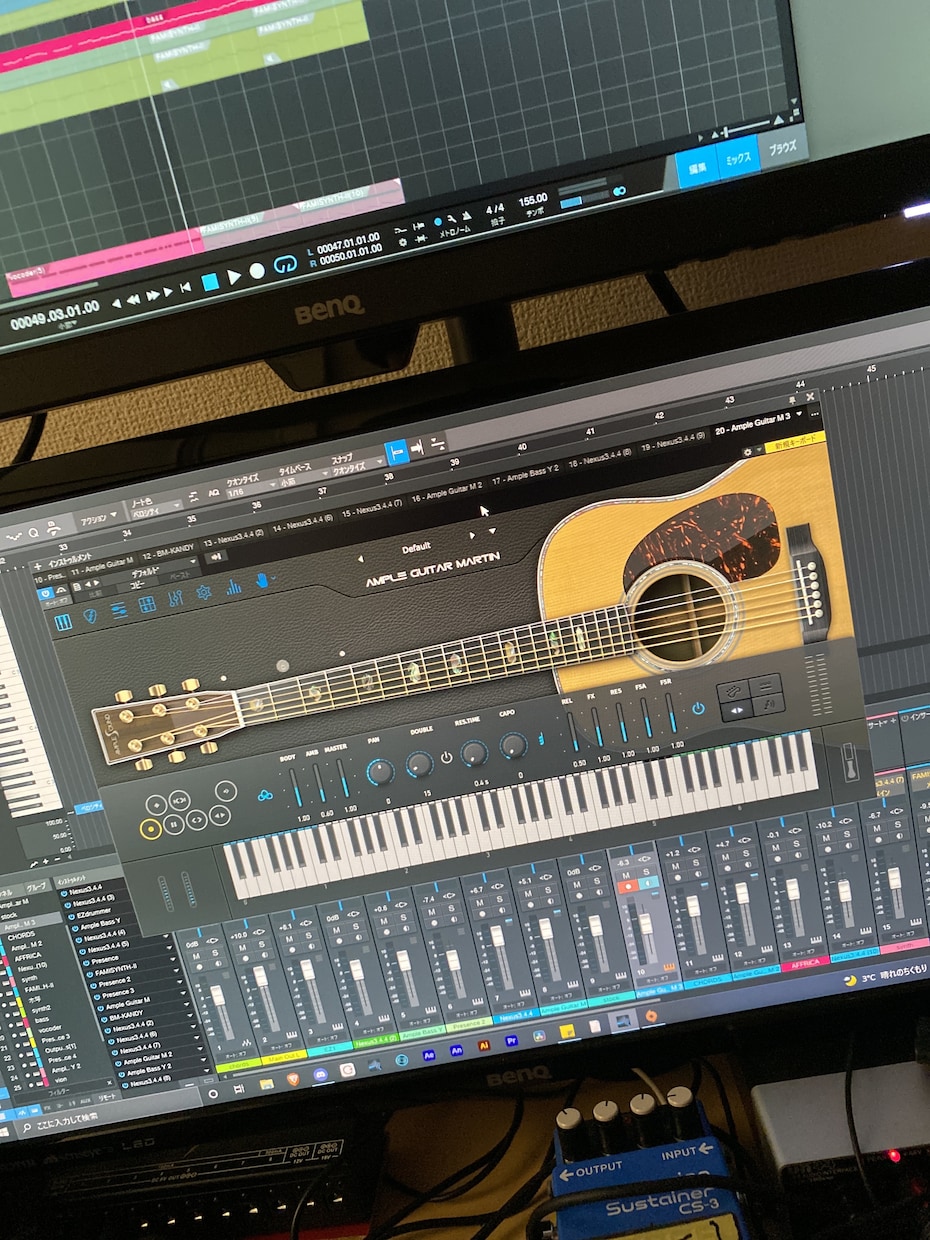Click the Stop button in upper monitor transport
This screenshot has width=930, height=1240.
pos(211,282)
